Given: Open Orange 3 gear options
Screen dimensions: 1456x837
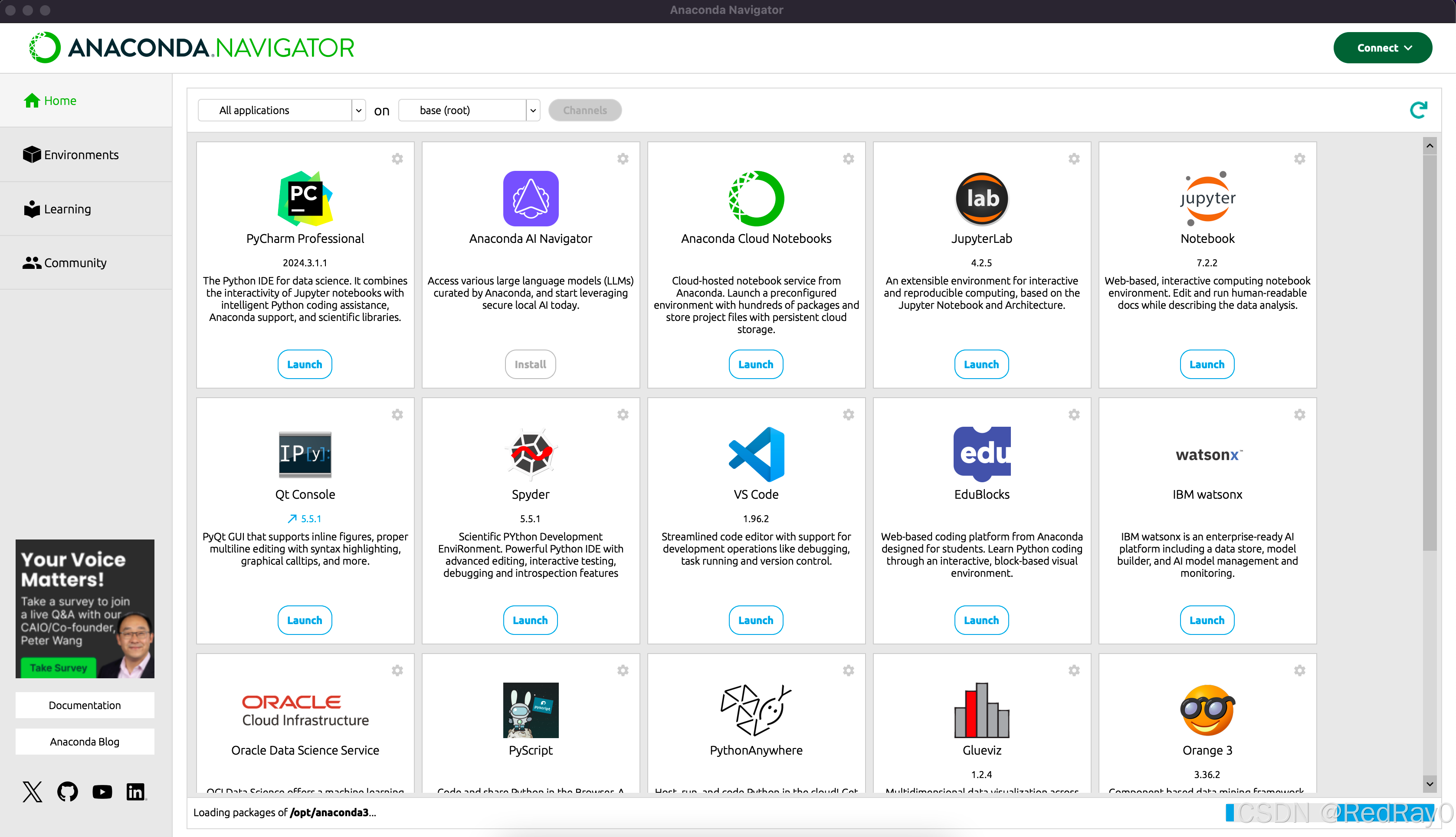Looking at the screenshot, I should [1299, 670].
